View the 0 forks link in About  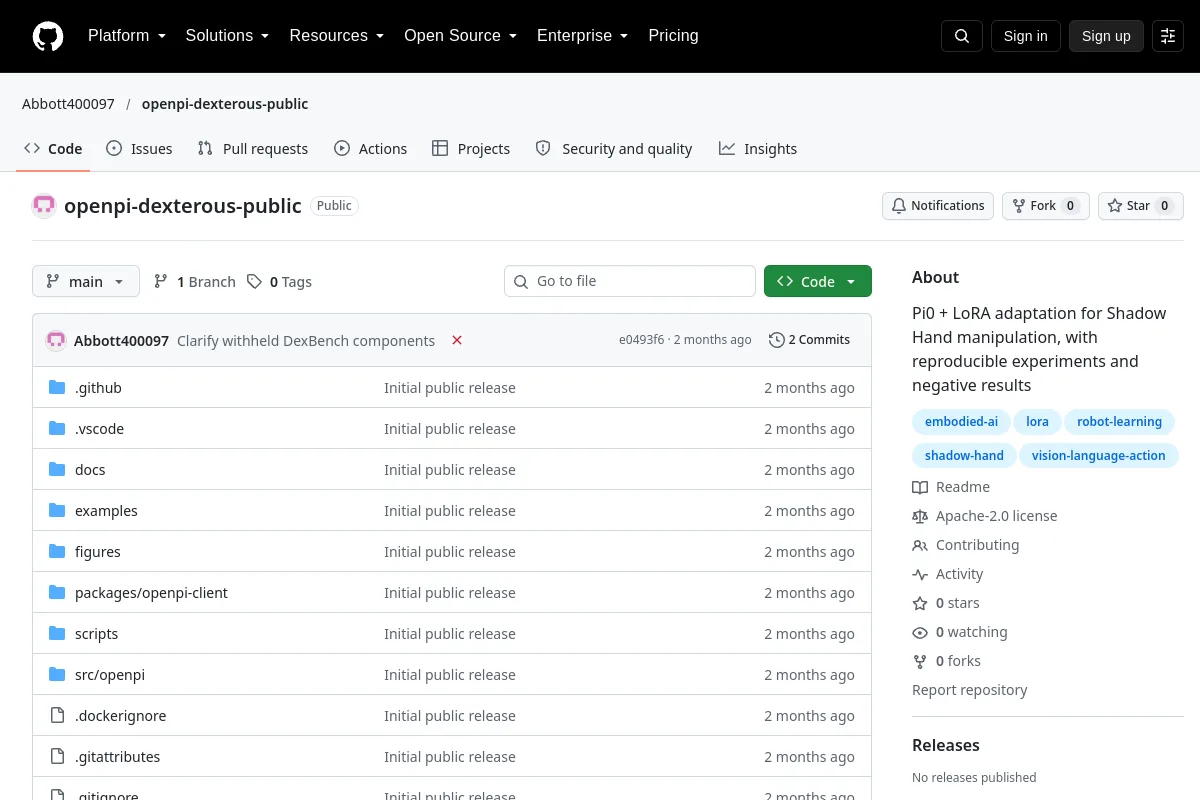[947, 661]
